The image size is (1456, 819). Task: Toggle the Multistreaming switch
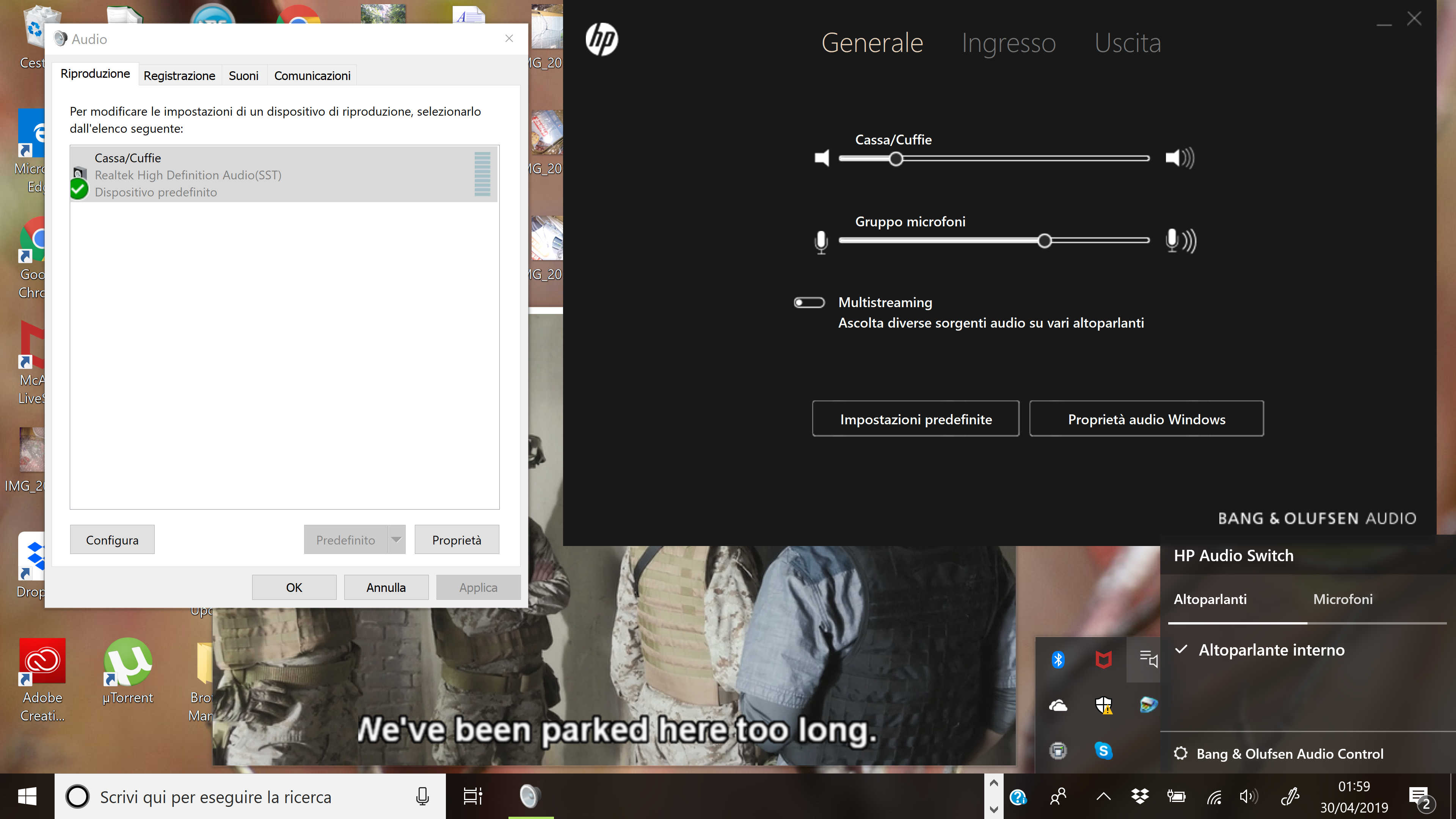click(809, 303)
